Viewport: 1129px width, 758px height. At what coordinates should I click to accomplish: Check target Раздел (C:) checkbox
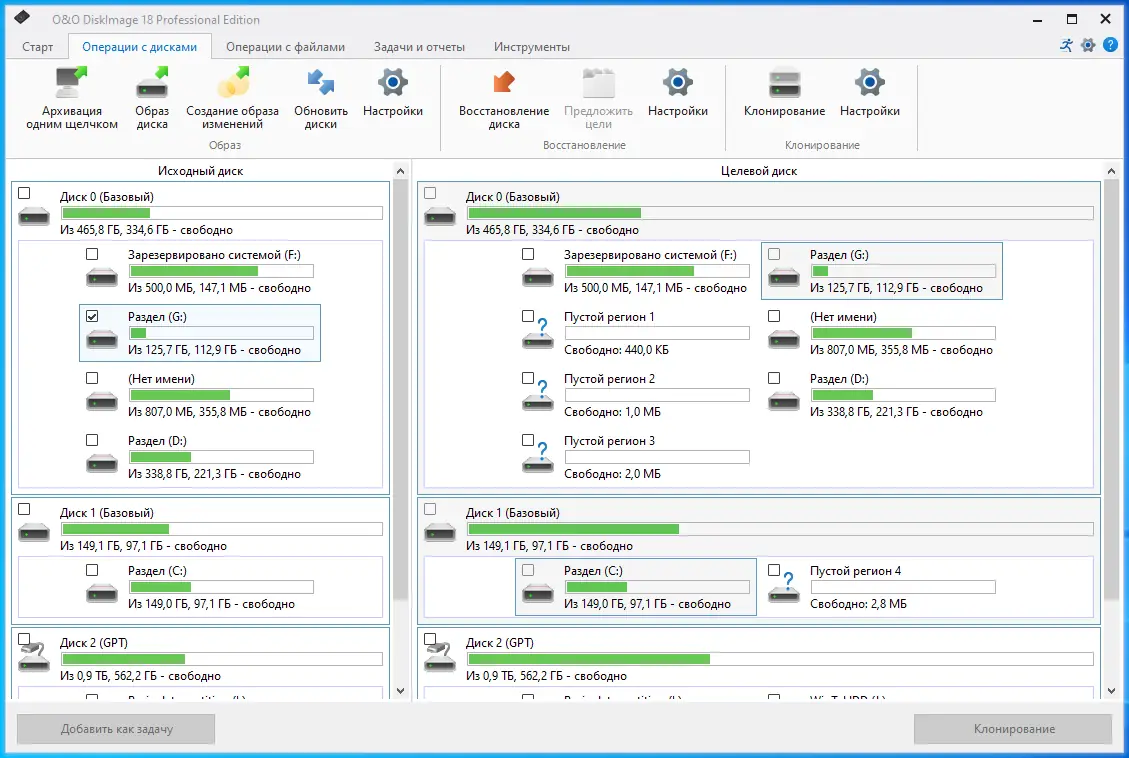coord(528,570)
